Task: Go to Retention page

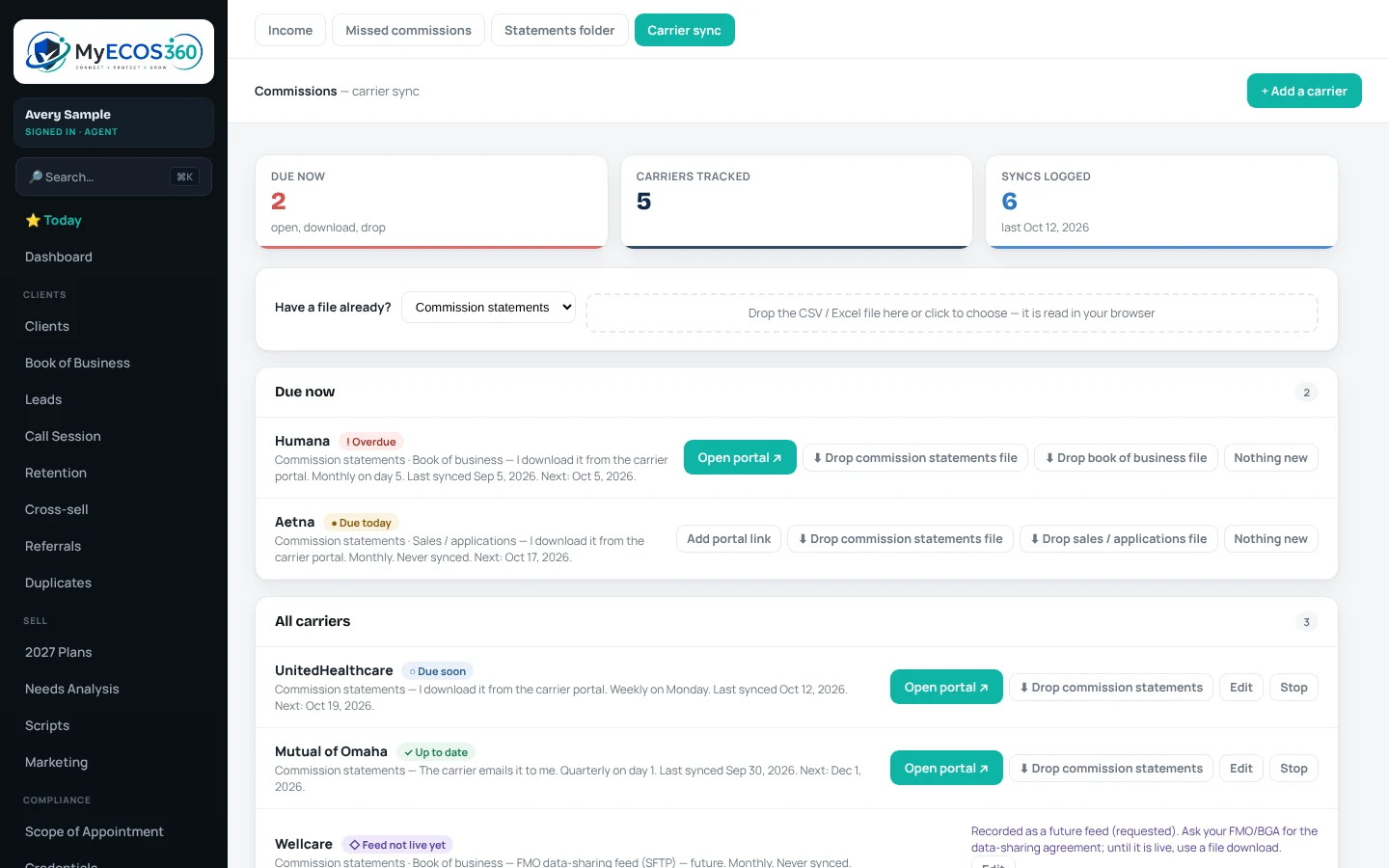Action: (x=114, y=473)
